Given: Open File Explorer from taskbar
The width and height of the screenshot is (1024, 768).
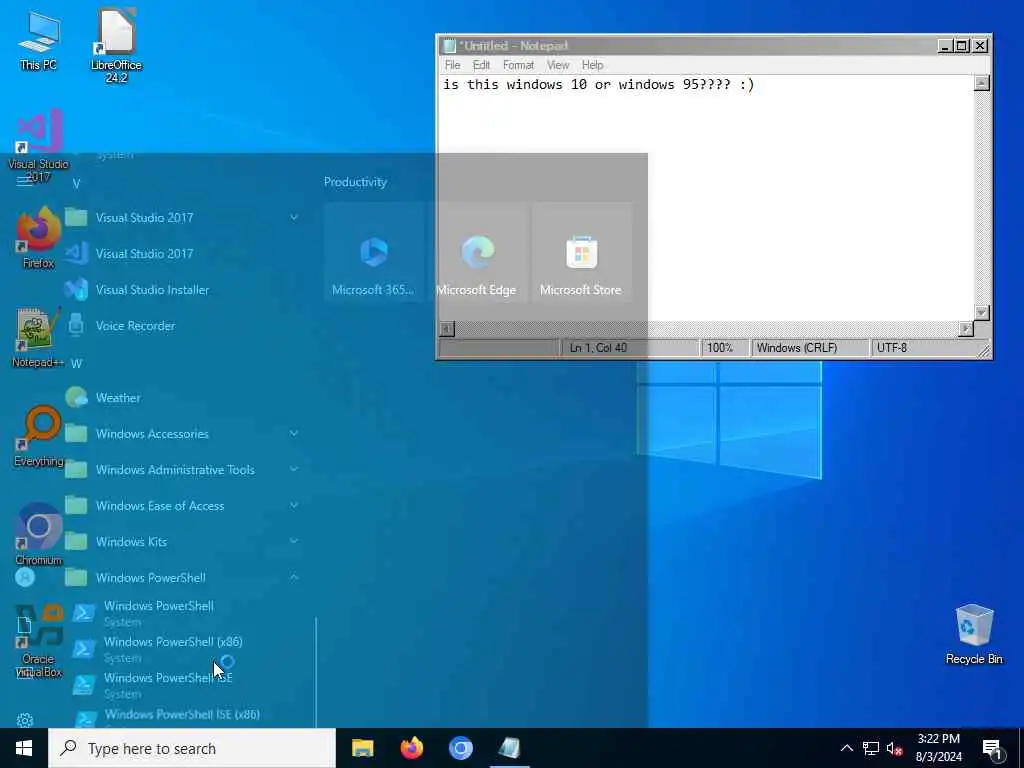Looking at the screenshot, I should [362, 748].
